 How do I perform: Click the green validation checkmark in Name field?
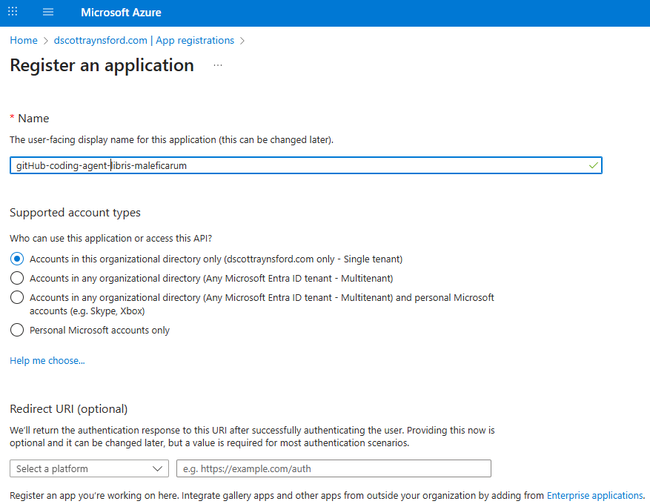coord(593,165)
